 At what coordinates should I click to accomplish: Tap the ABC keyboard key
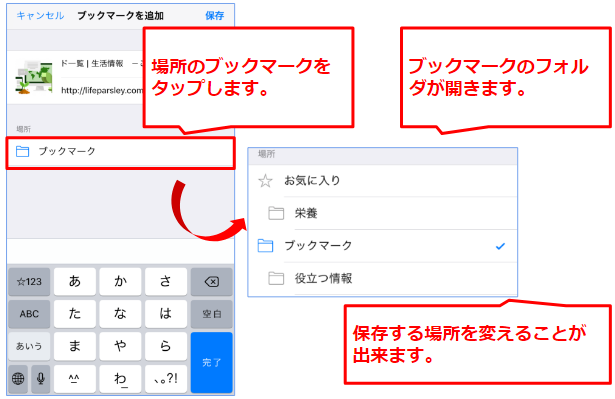[29, 314]
